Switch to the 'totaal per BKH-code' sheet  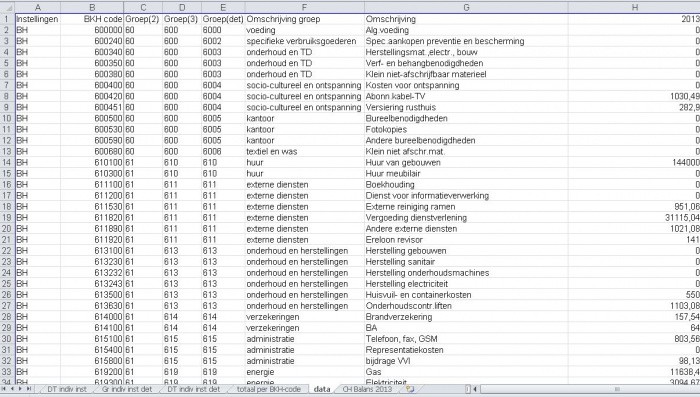pos(268,389)
